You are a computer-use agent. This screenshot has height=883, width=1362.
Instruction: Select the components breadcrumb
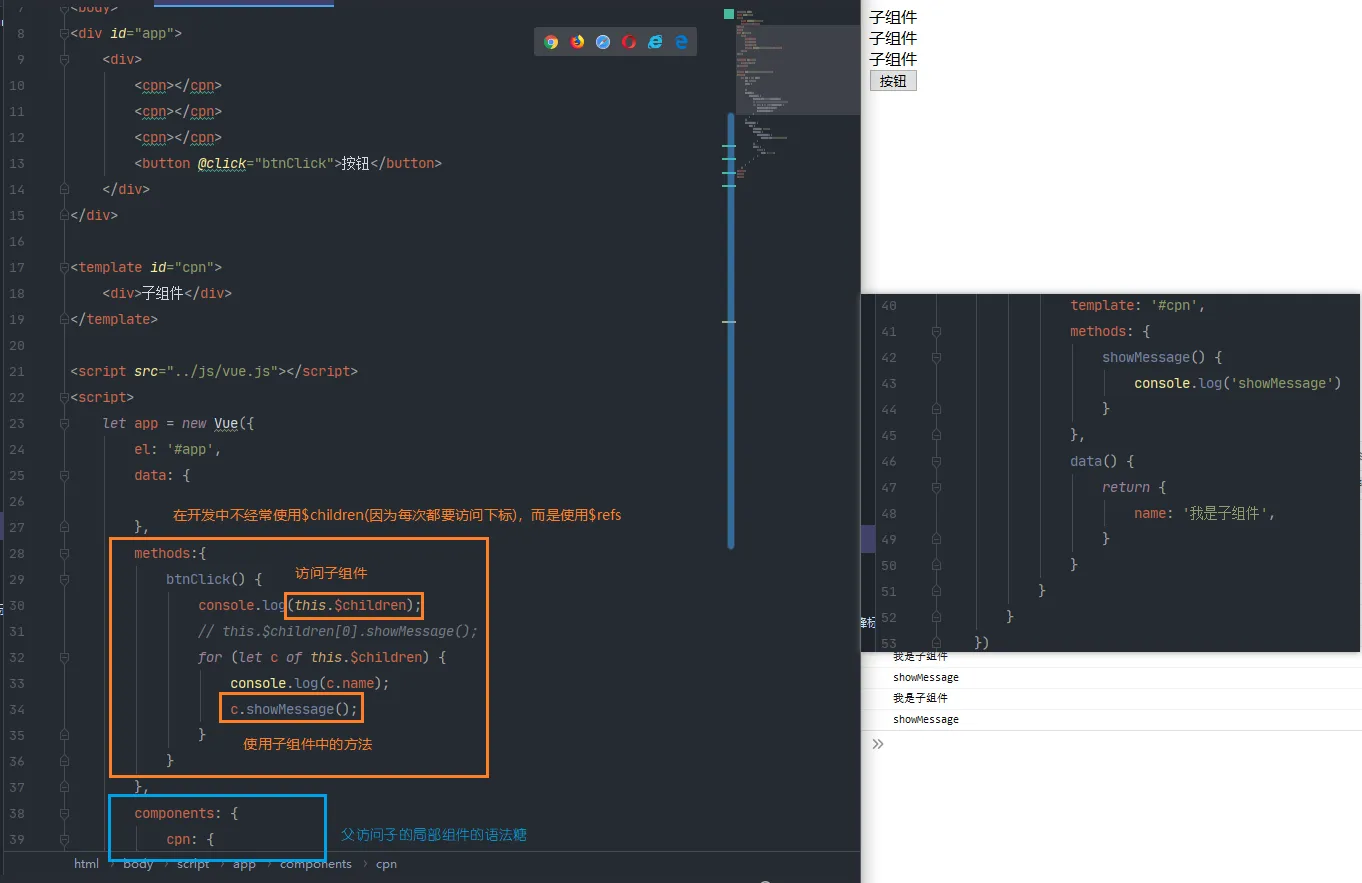[316, 864]
